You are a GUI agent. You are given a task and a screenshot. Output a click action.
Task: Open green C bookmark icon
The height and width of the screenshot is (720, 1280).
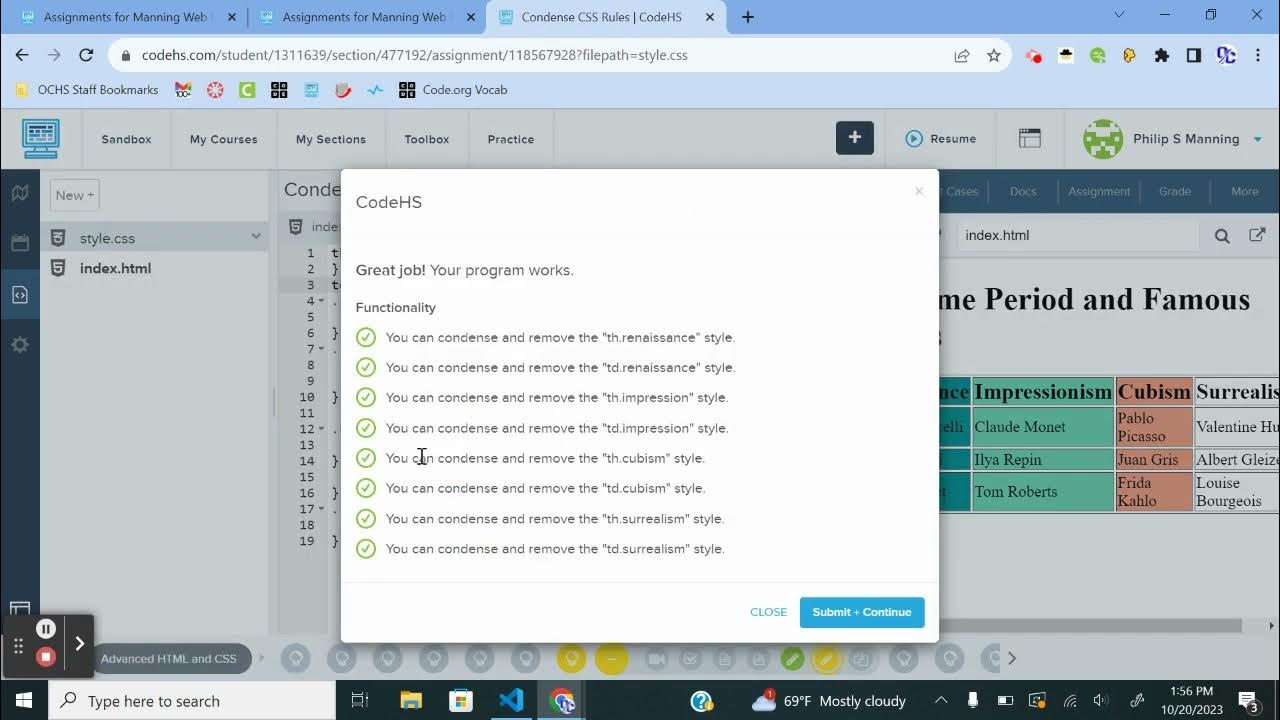(247, 90)
